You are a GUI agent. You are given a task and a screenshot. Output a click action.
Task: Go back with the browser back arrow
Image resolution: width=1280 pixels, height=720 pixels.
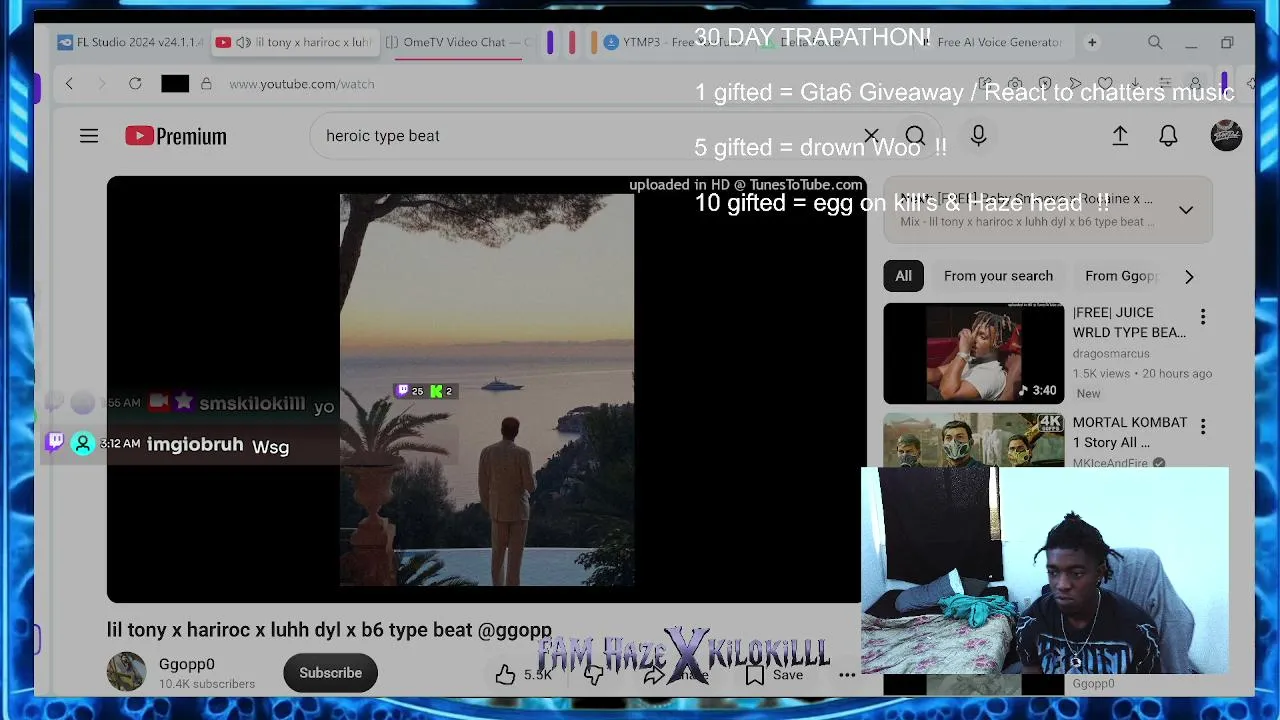coord(69,84)
